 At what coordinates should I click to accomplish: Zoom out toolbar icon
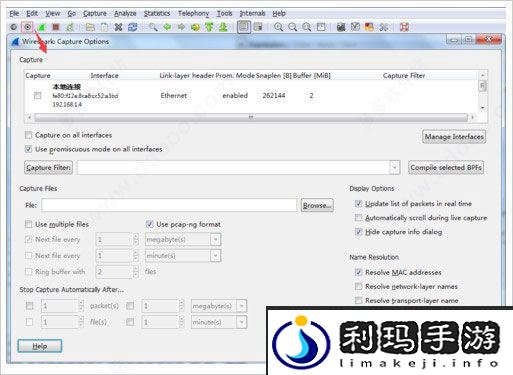click(292, 27)
